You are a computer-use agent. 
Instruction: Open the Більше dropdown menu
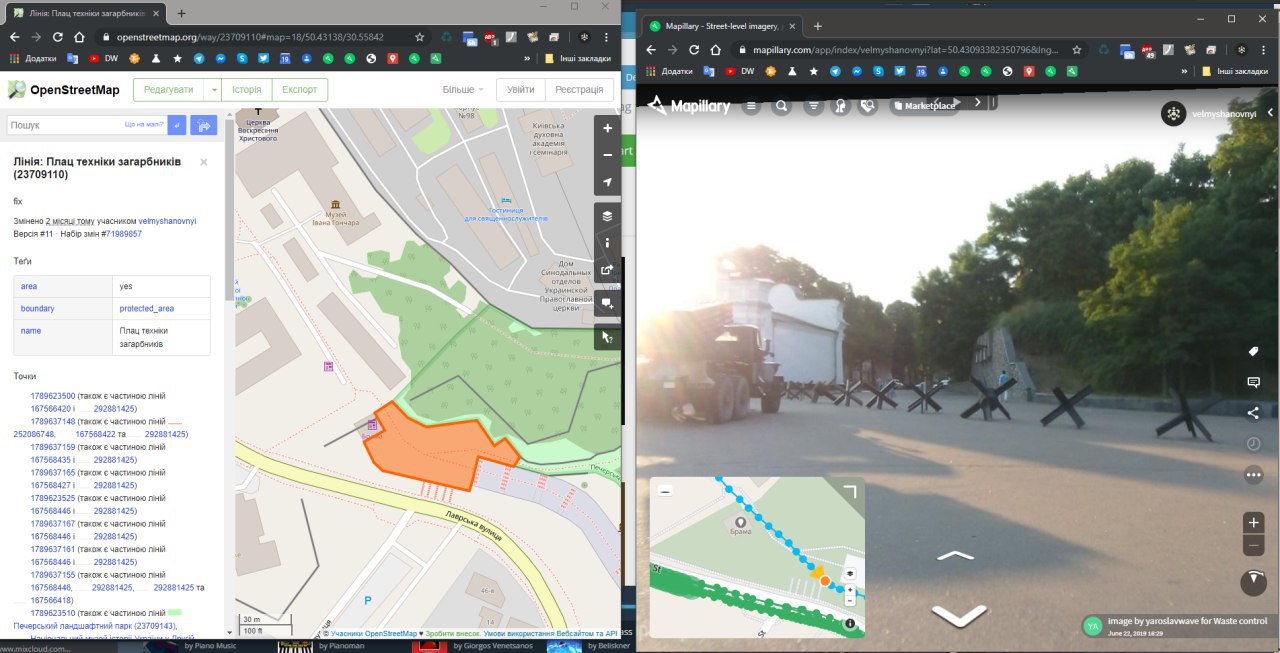click(x=463, y=90)
